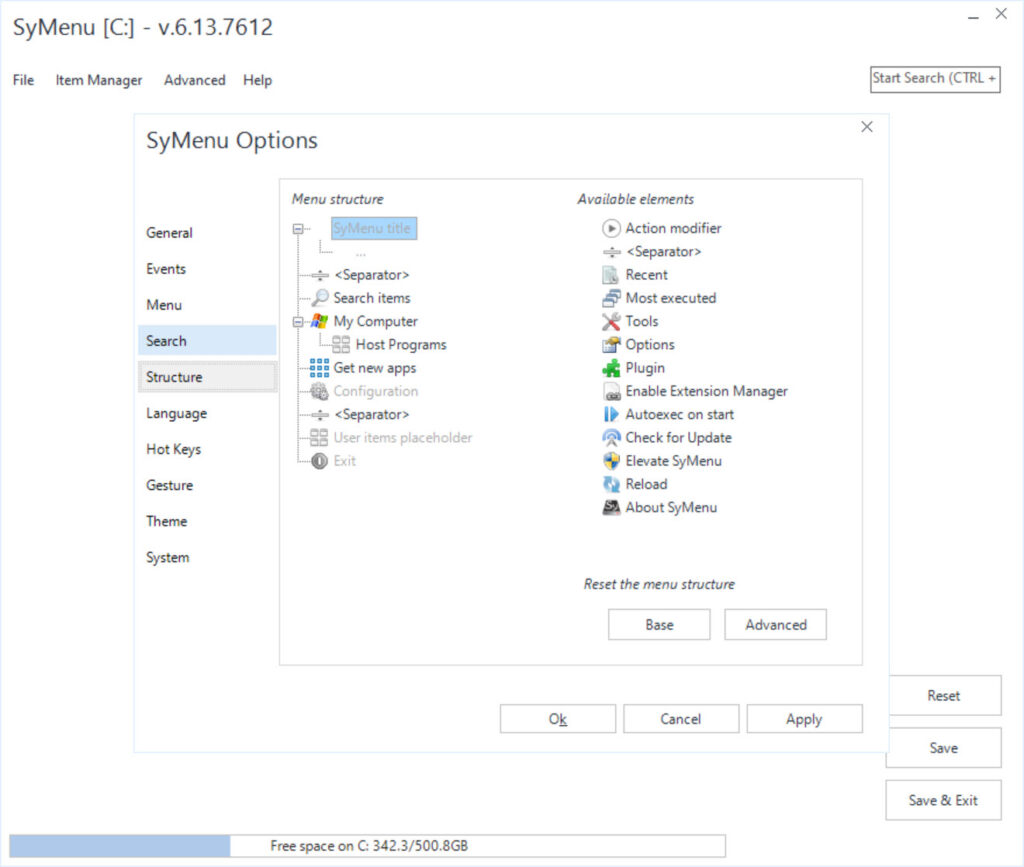Select the Exit power icon
This screenshot has width=1024, height=867.
tap(319, 461)
